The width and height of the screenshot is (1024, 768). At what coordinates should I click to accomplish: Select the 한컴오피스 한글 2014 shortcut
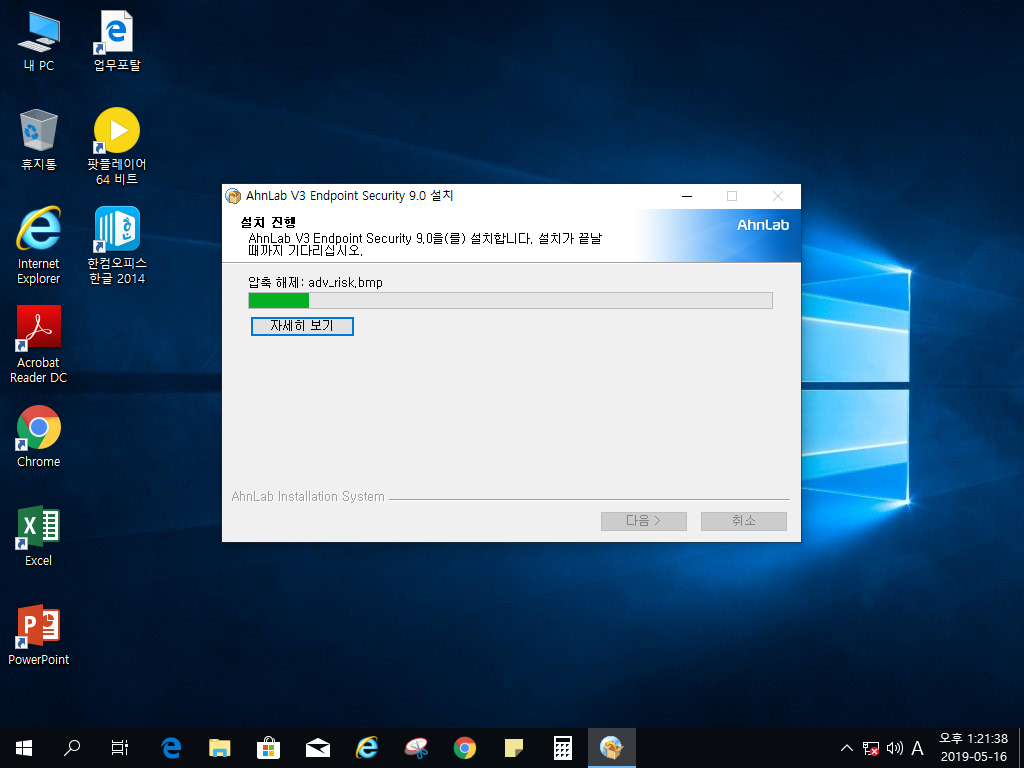pyautogui.click(x=117, y=246)
